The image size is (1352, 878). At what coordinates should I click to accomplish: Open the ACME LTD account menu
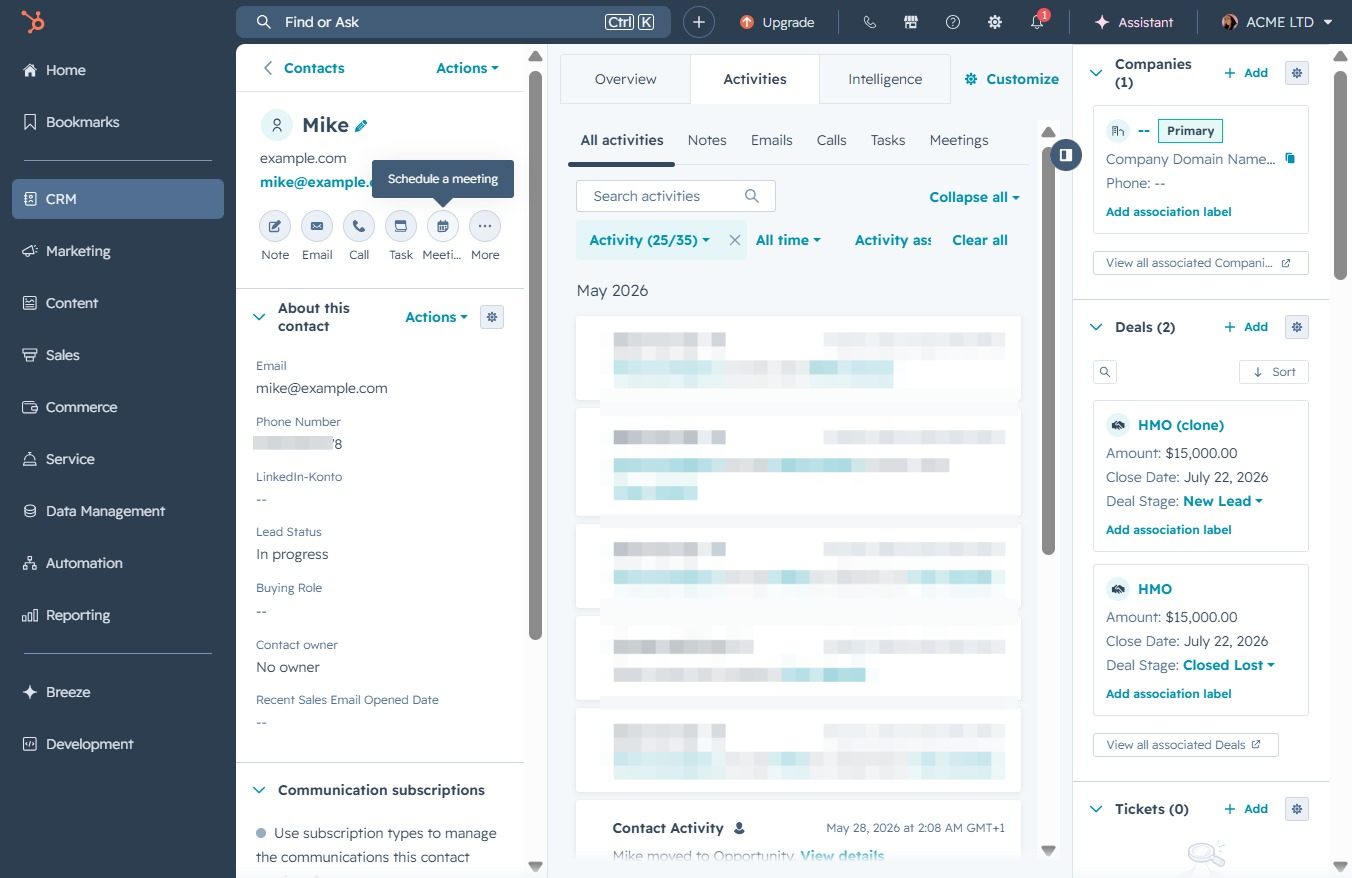(x=1278, y=22)
